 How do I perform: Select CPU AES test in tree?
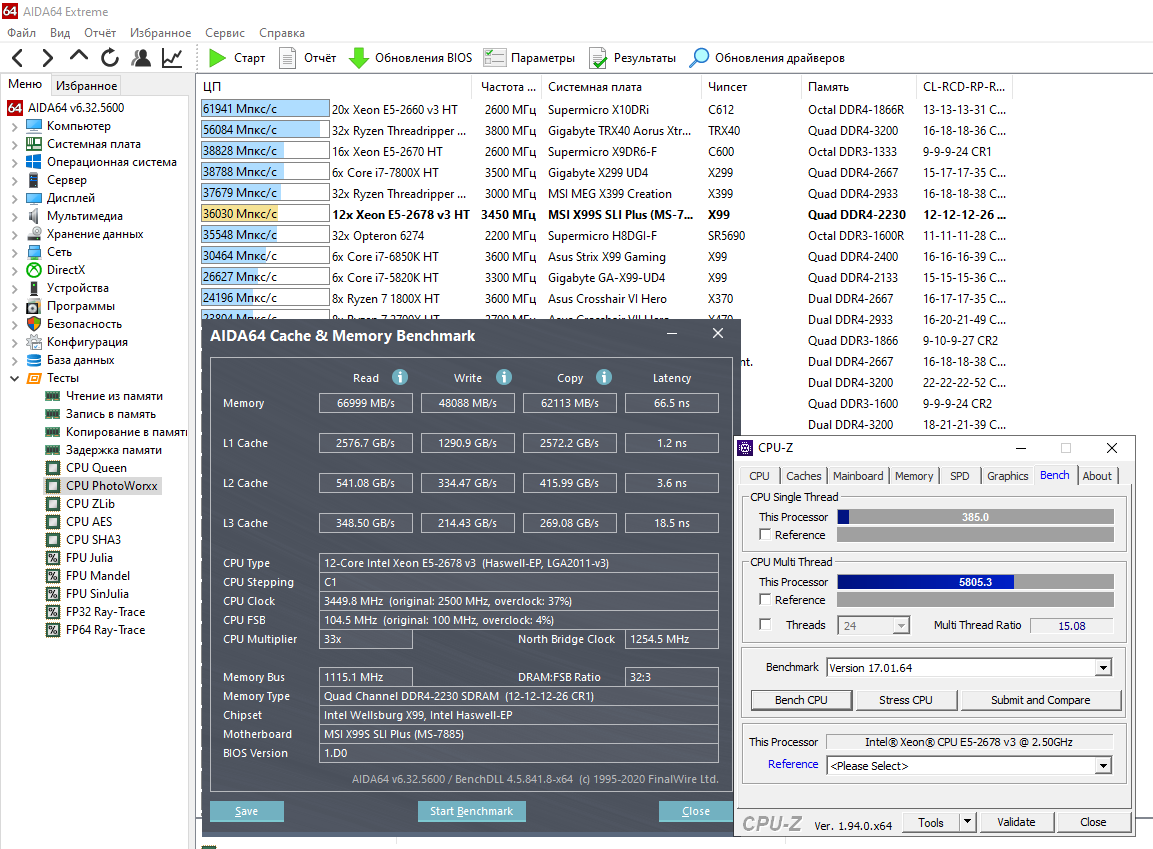(89, 521)
